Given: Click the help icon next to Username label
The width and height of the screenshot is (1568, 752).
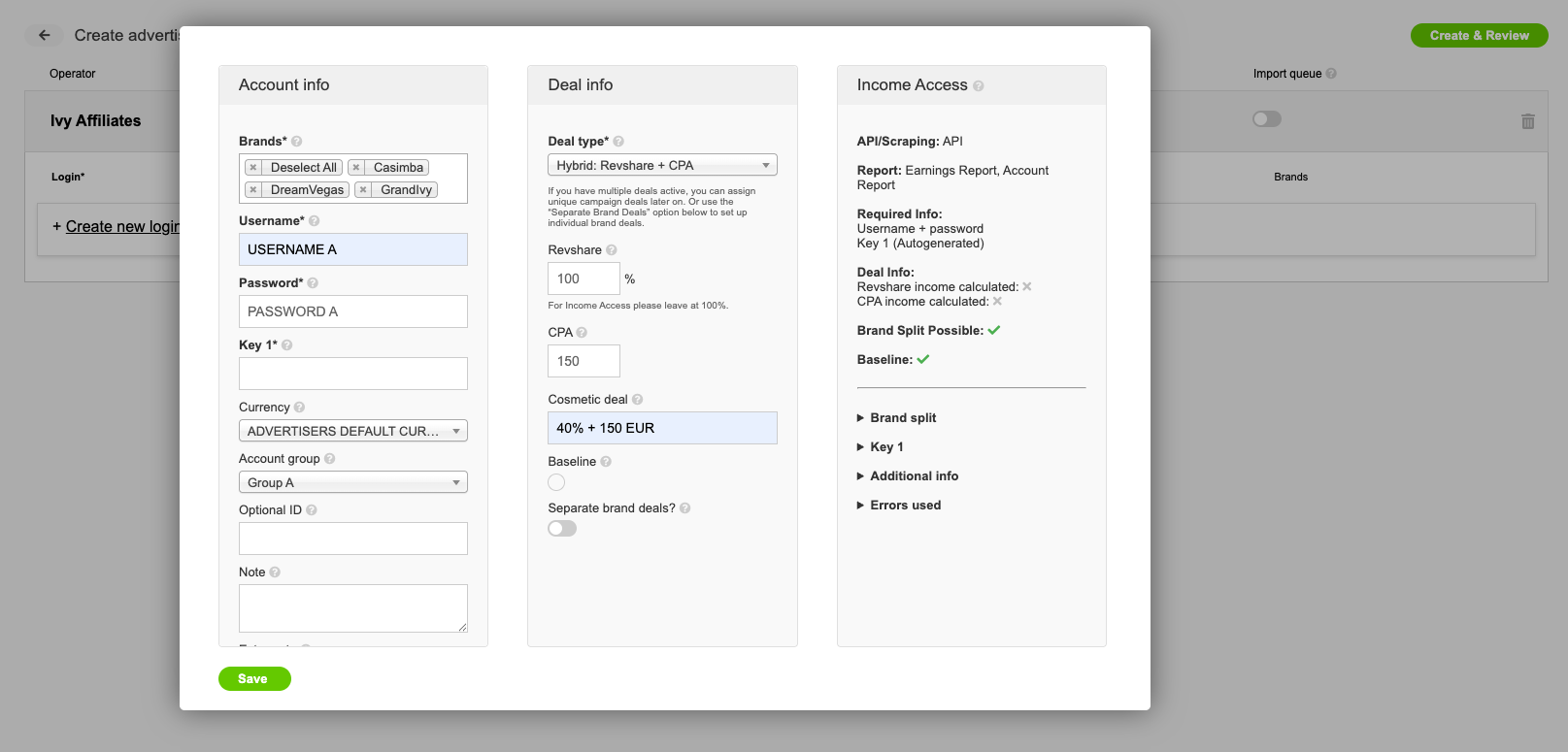Looking at the screenshot, I should [x=315, y=221].
